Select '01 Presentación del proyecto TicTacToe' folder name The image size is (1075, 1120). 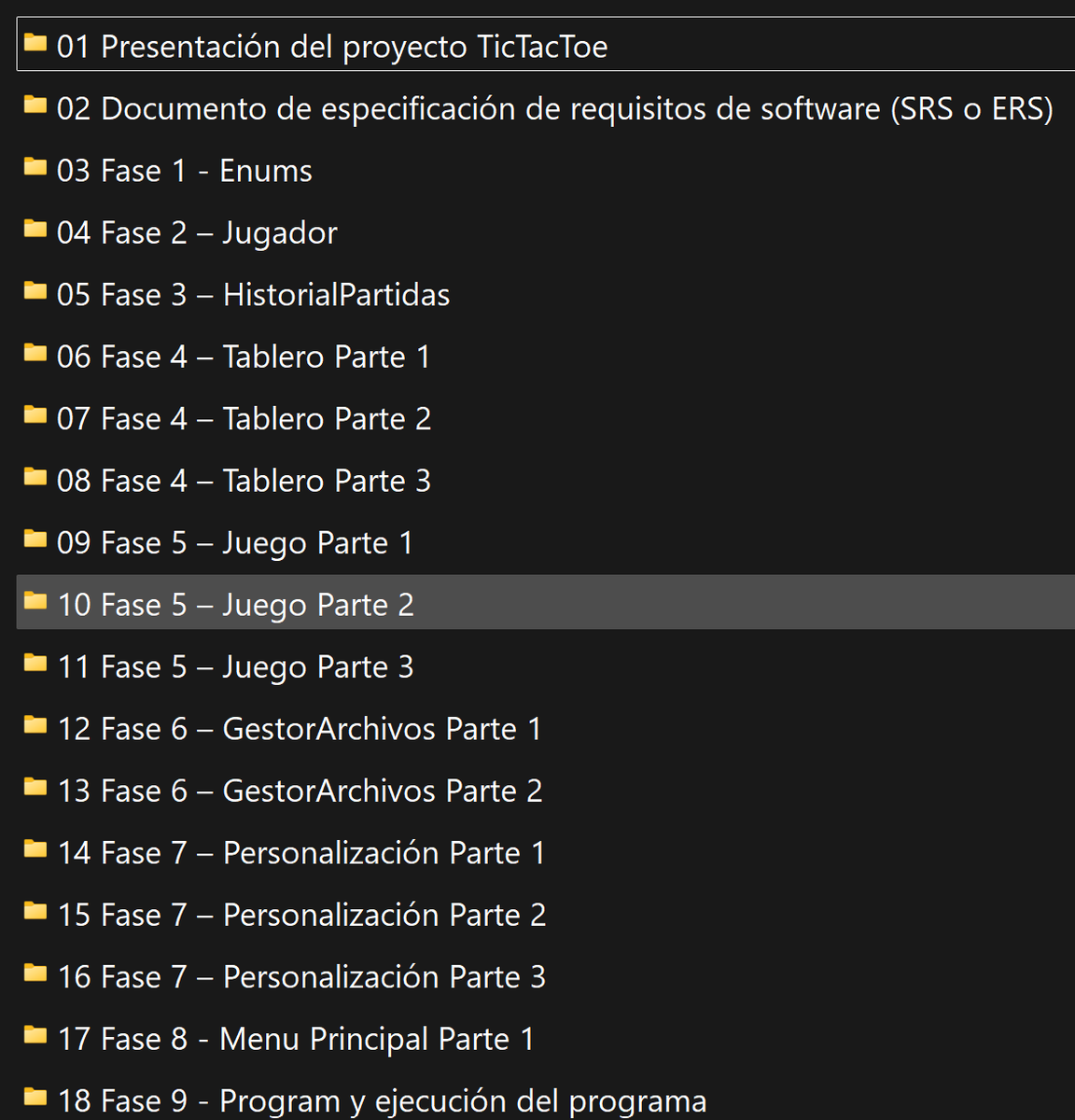[332, 47]
